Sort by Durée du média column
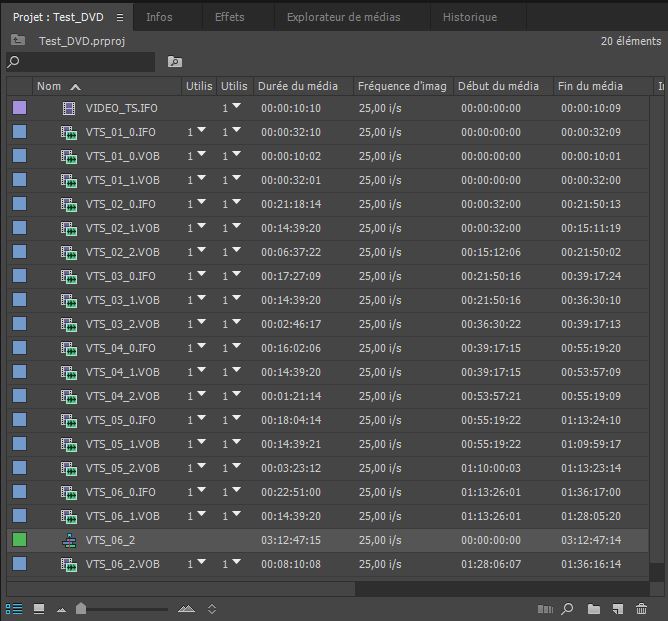 point(303,86)
